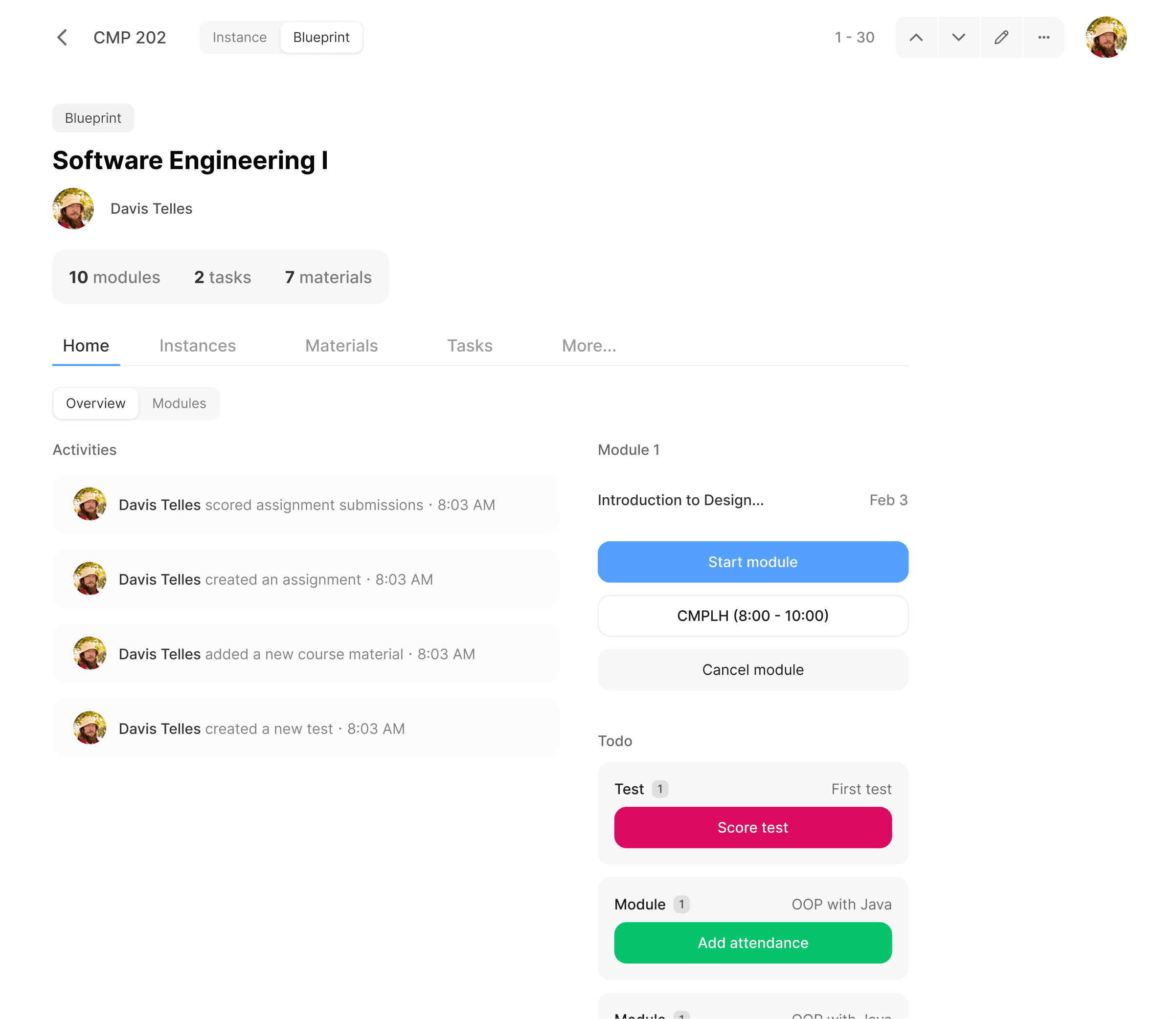This screenshot has width=1176, height=1019.
Task: Switch to Instance view toggle
Action: click(240, 38)
